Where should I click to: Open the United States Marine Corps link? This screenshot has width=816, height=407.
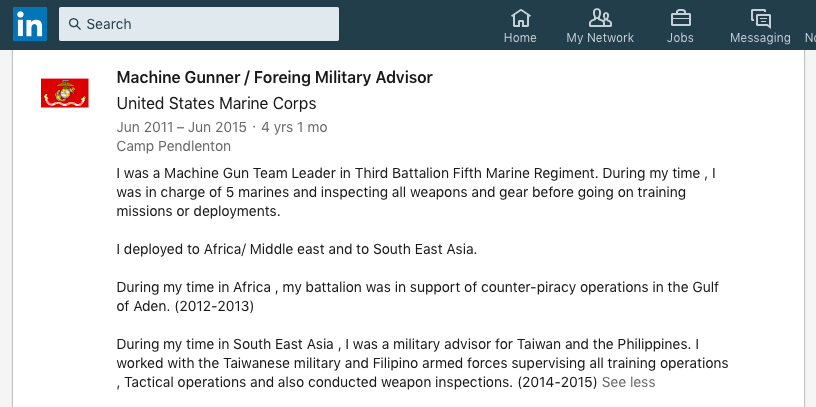[x=216, y=103]
